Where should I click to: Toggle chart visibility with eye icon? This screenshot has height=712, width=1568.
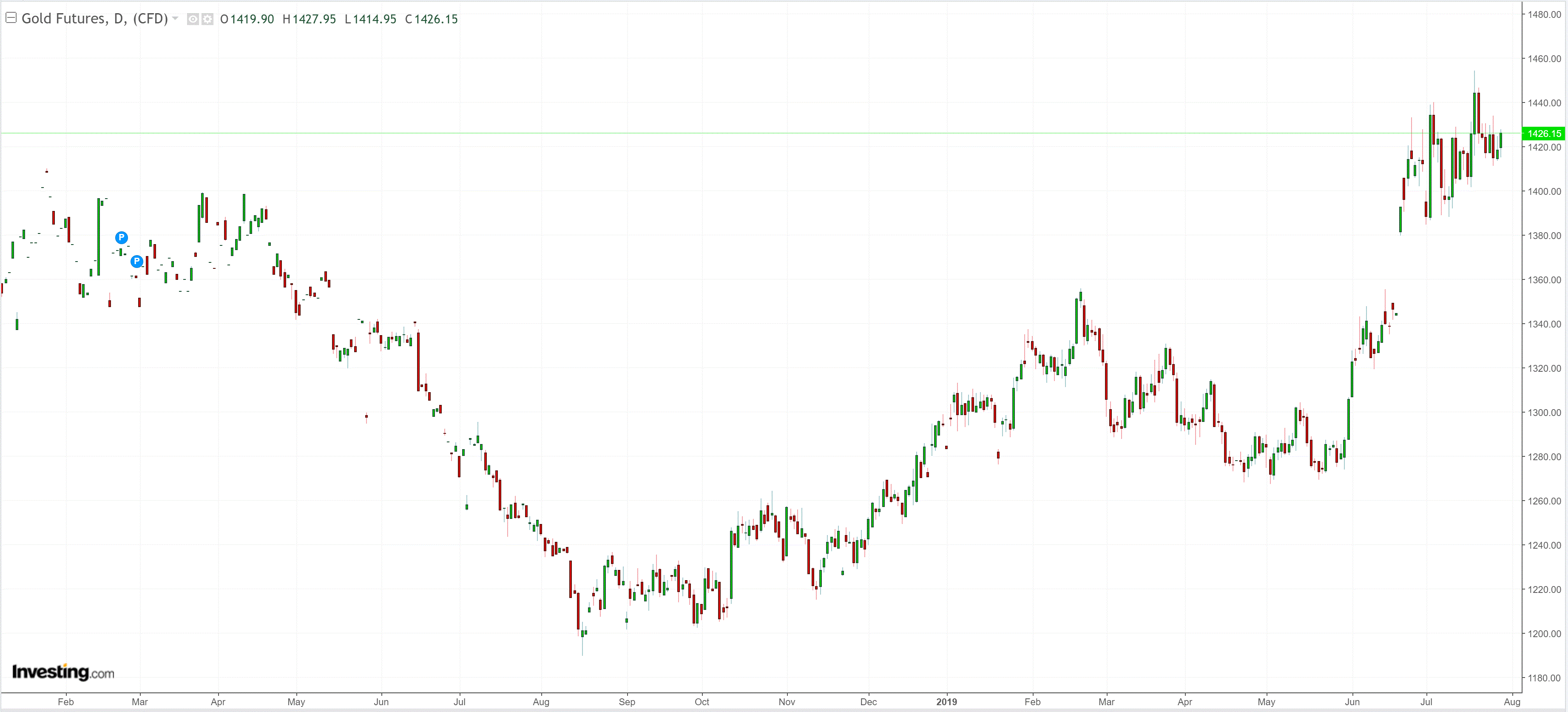(192, 20)
